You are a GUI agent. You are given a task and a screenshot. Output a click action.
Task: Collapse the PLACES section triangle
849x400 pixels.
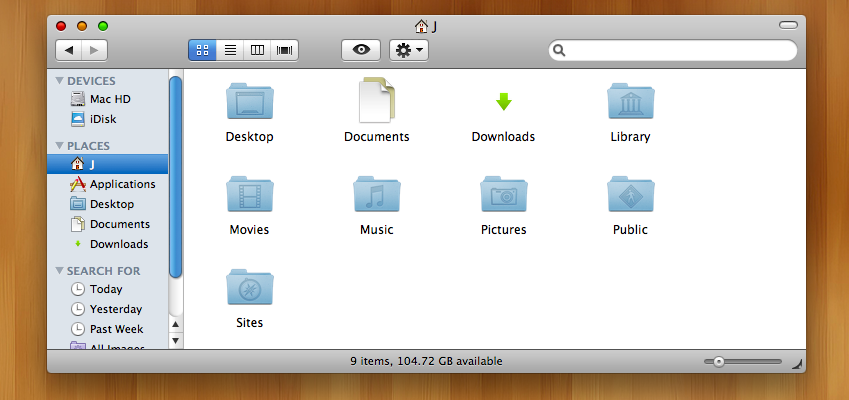(60, 146)
